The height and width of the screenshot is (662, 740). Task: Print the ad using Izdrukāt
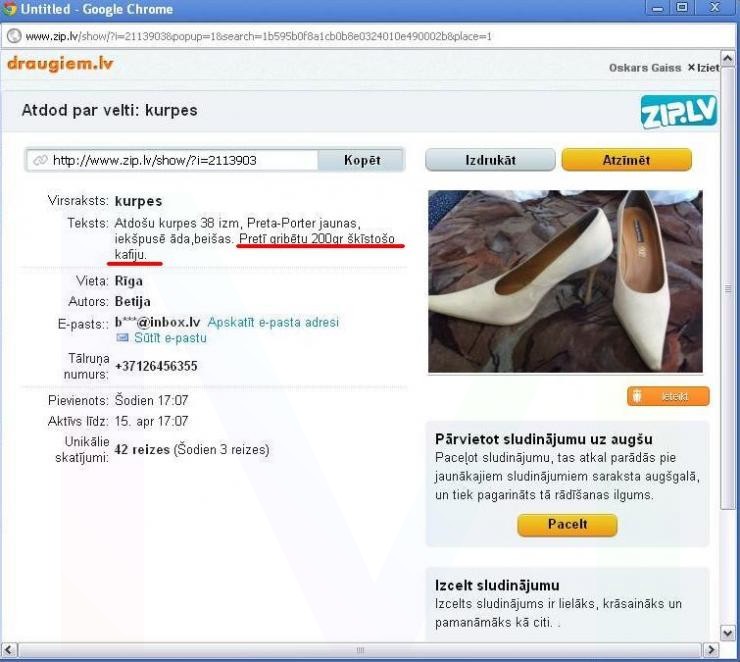coord(490,160)
